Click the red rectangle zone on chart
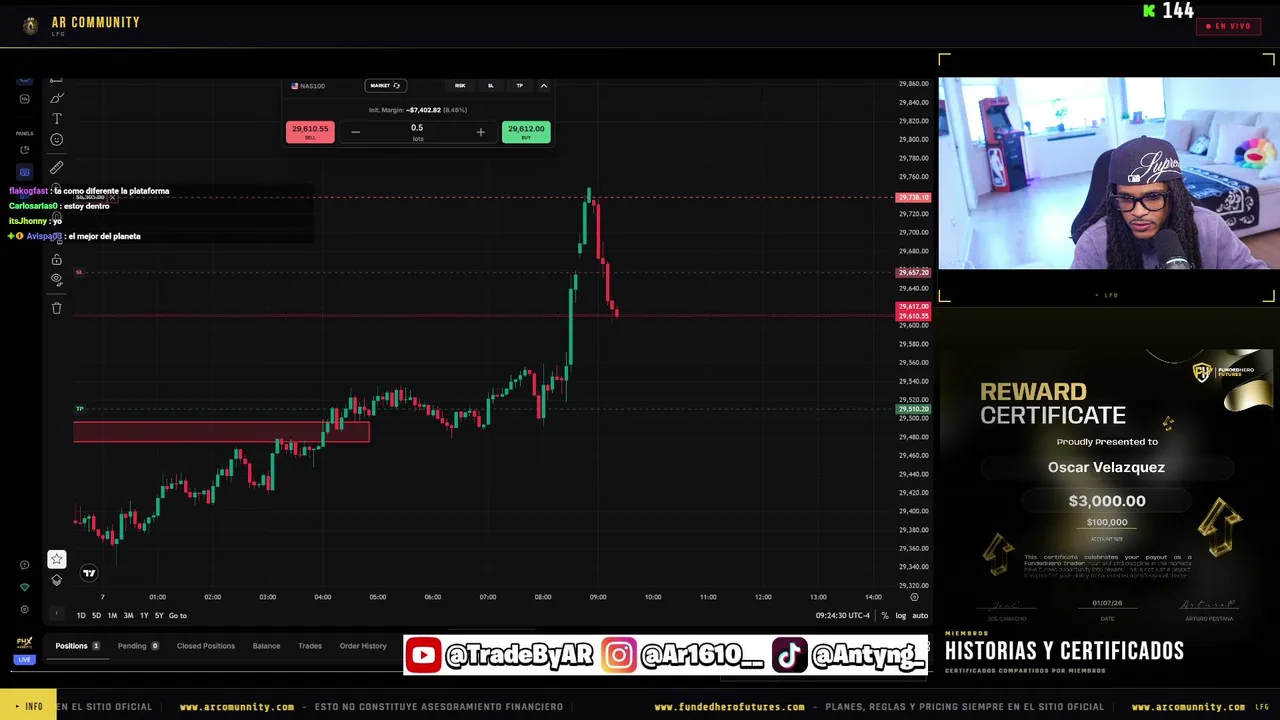This screenshot has width=1280, height=720. click(x=221, y=432)
